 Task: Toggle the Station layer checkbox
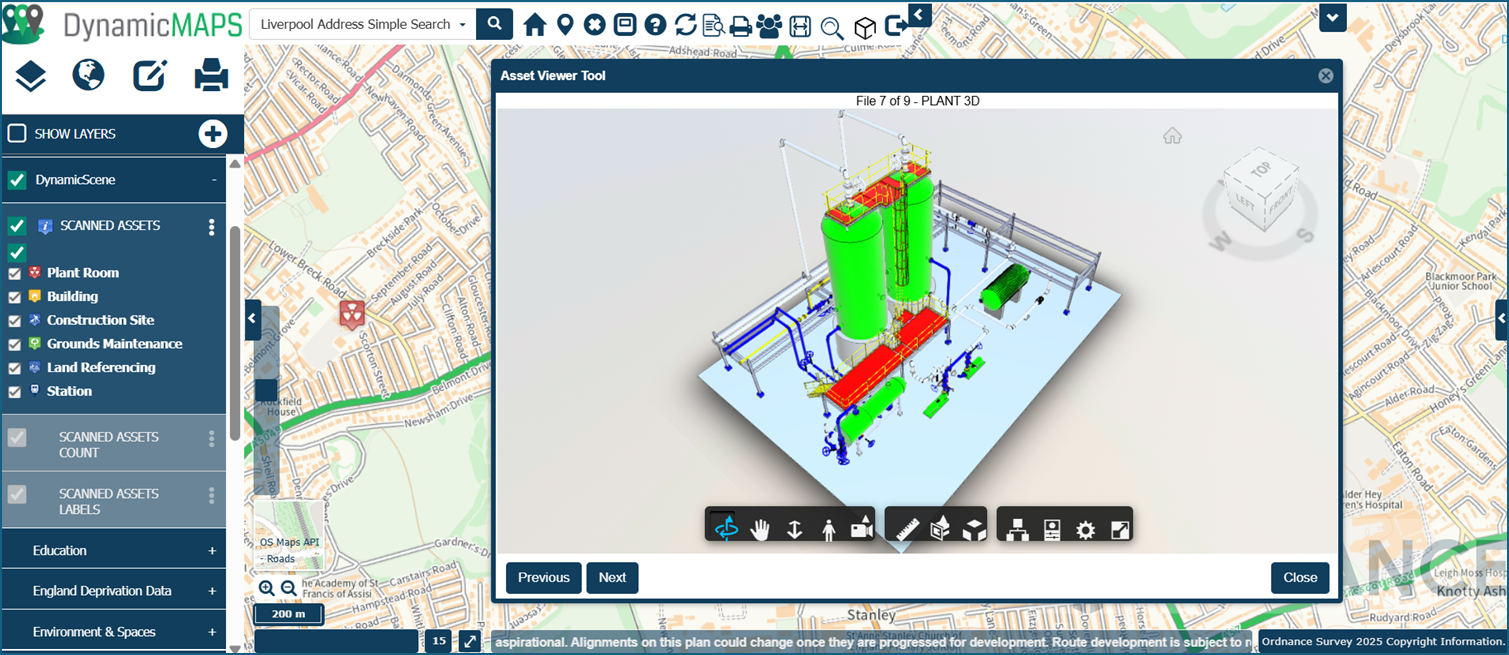coord(16,391)
